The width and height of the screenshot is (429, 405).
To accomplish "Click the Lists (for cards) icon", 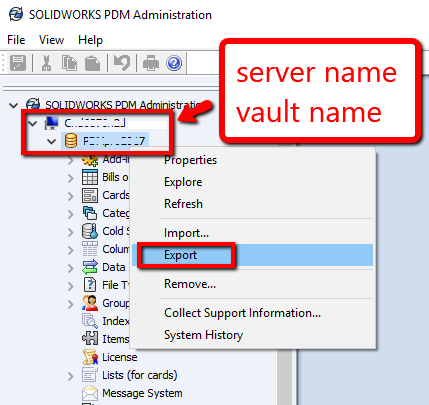I will (x=90, y=375).
